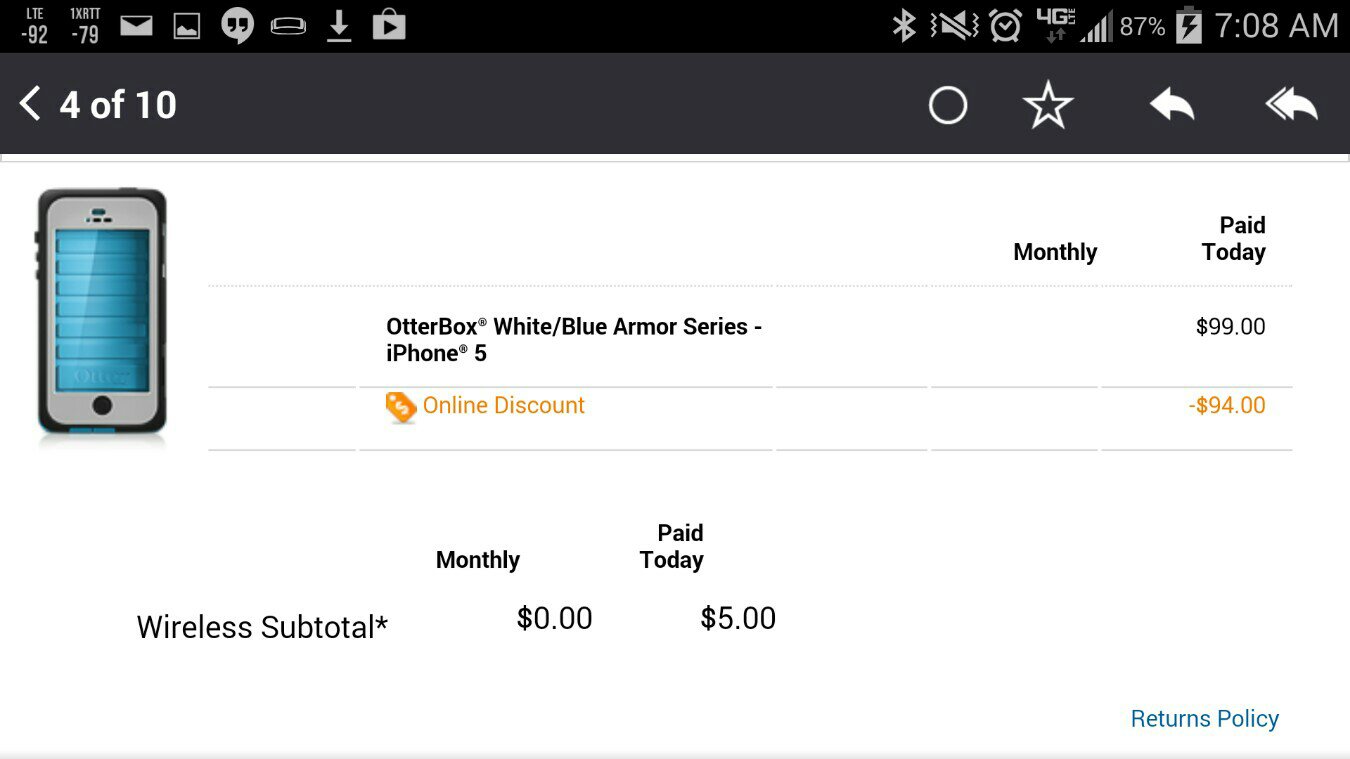Tap the download notification arrow icon

click(339, 26)
